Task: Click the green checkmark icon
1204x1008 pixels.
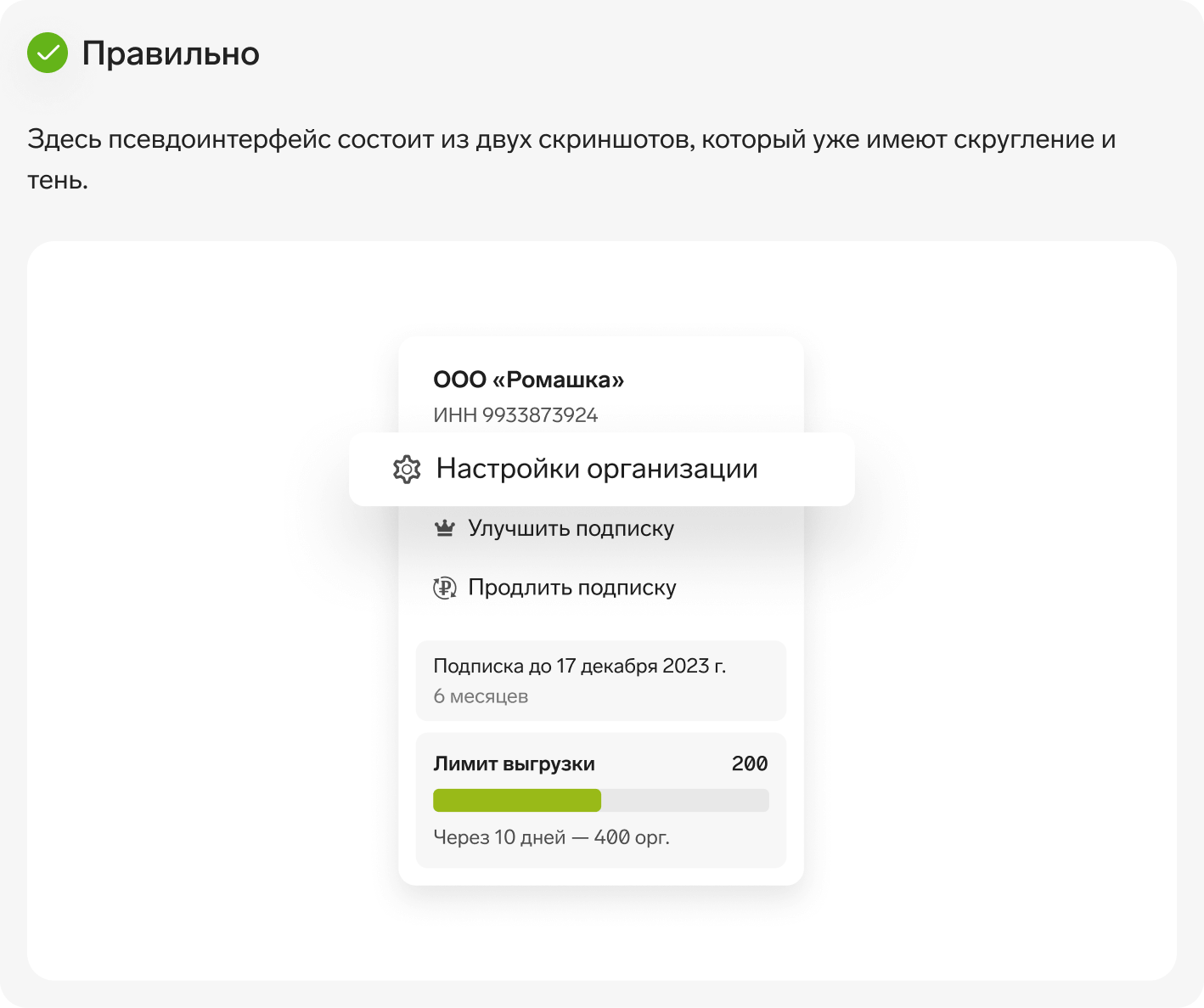Action: (x=48, y=53)
